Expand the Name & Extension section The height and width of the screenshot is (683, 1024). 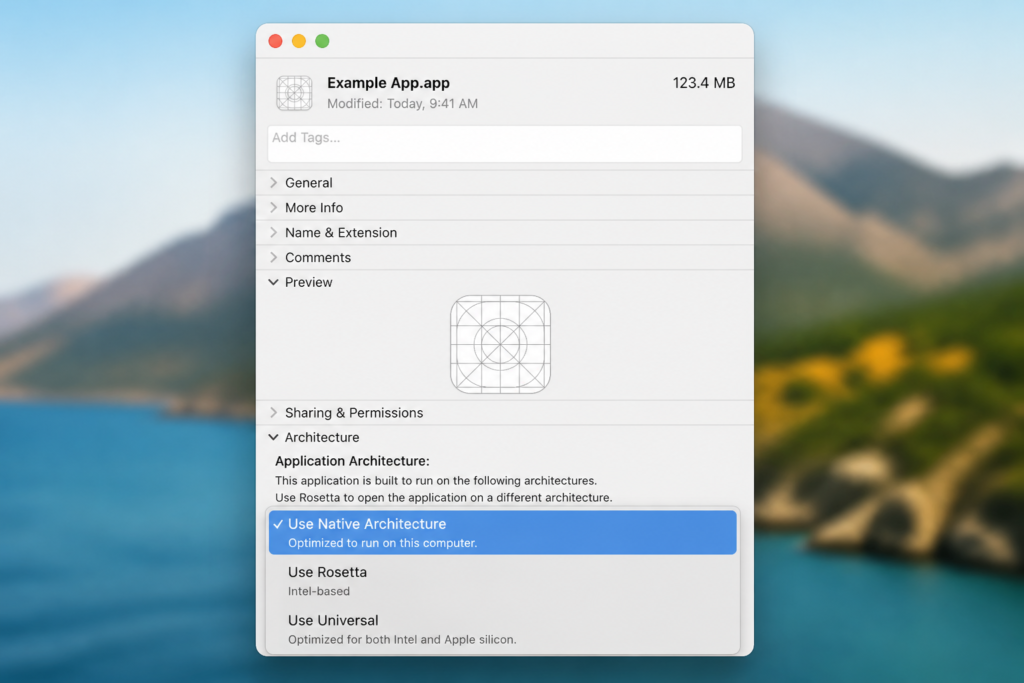273,232
